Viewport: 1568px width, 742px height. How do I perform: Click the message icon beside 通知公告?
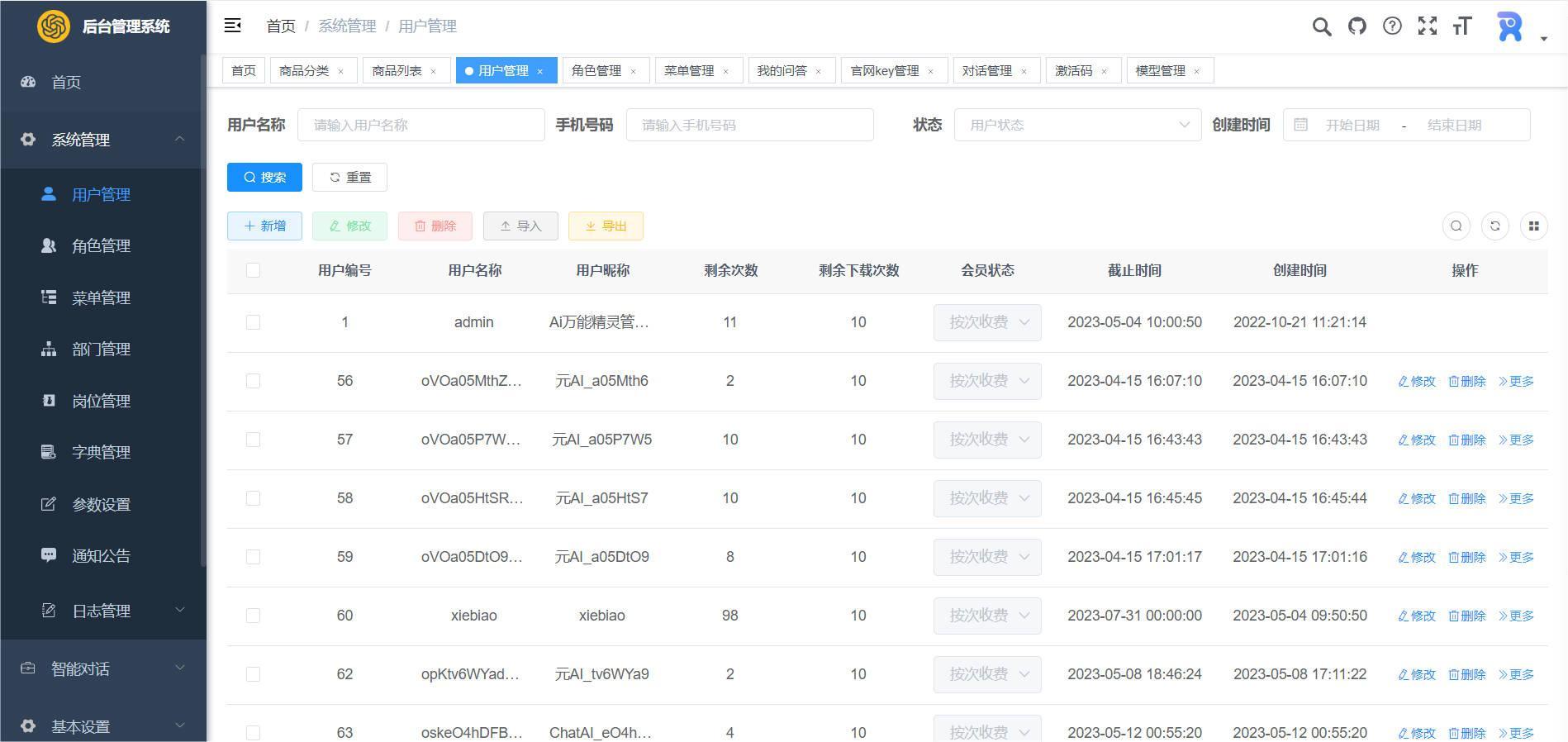[x=49, y=555]
